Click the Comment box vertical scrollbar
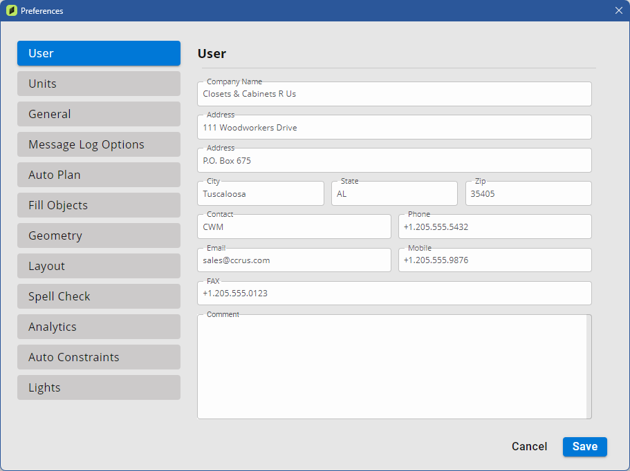Viewport: 630px width, 471px height. point(589,367)
